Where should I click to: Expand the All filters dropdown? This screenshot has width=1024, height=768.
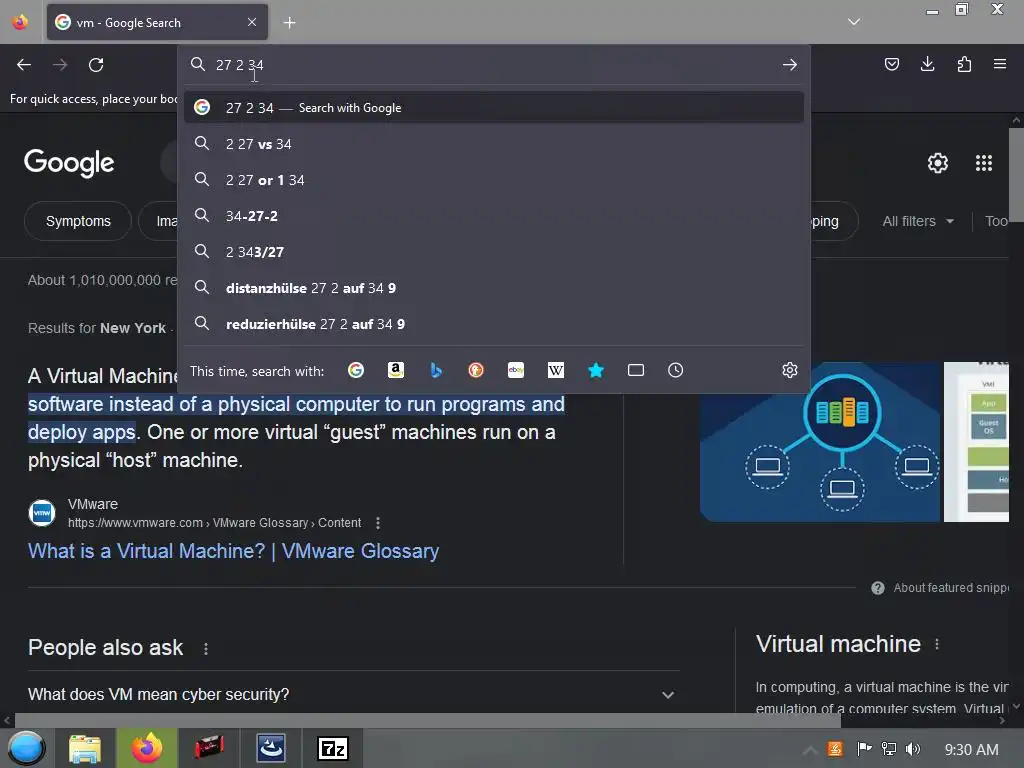[x=918, y=221]
